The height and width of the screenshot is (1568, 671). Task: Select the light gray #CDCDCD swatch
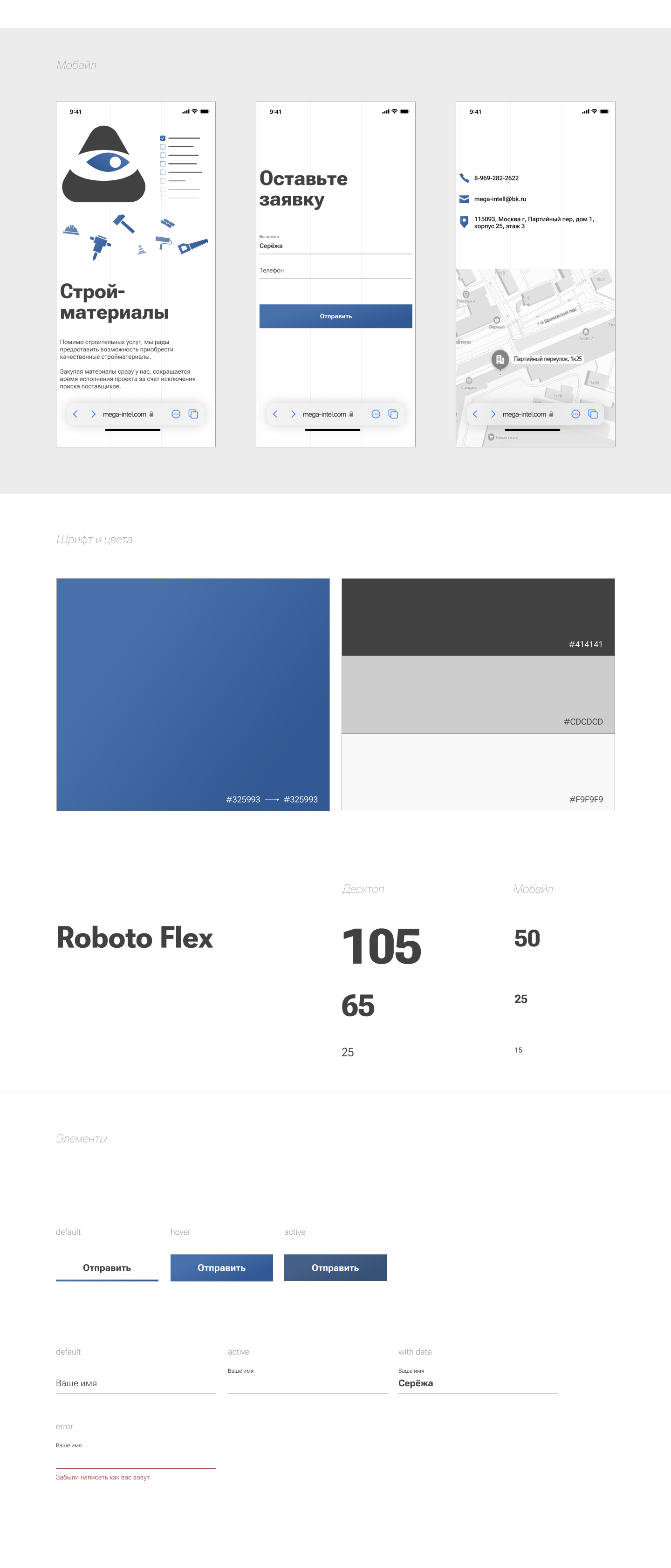click(x=478, y=694)
